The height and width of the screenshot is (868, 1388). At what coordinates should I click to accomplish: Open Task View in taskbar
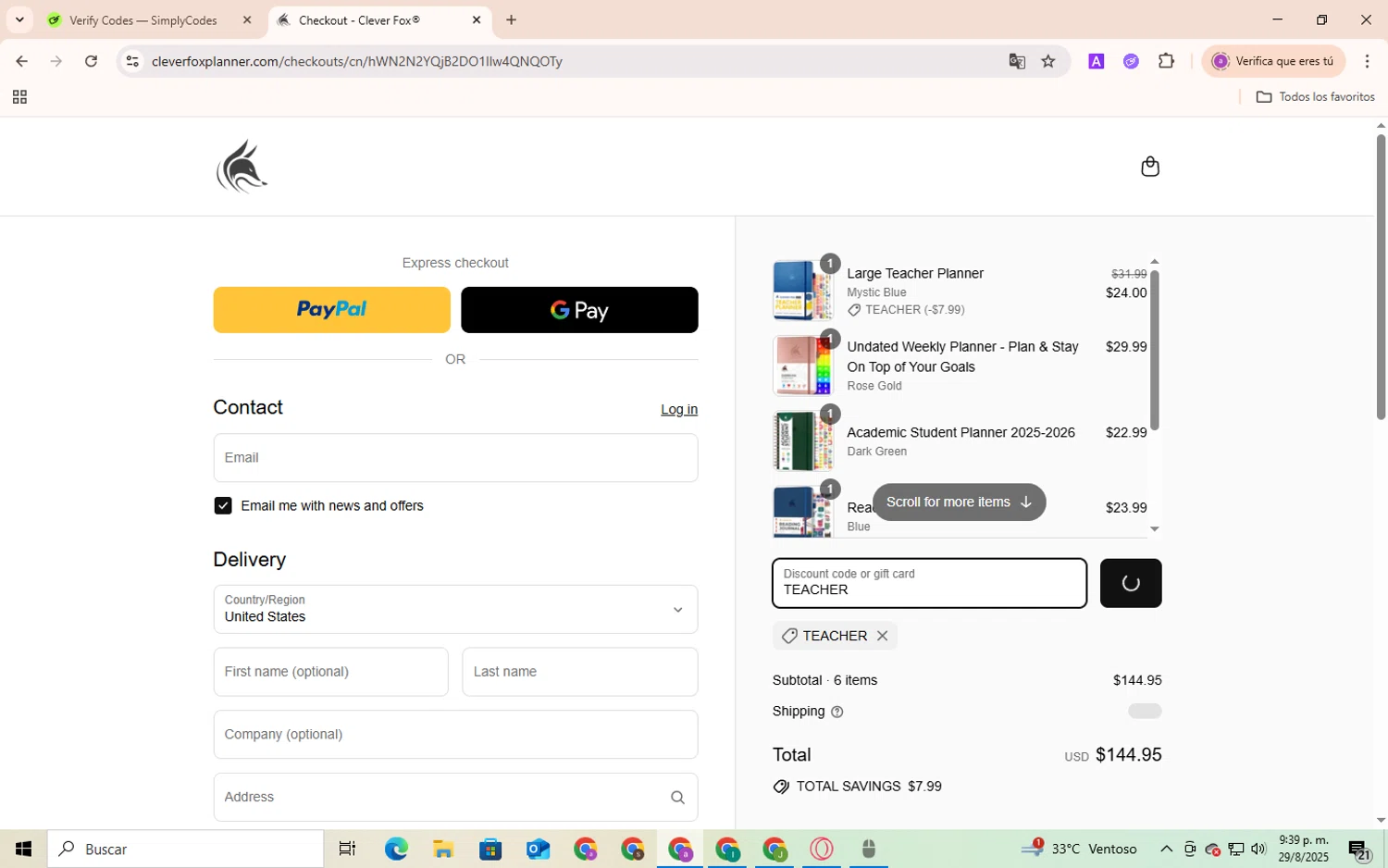click(347, 849)
